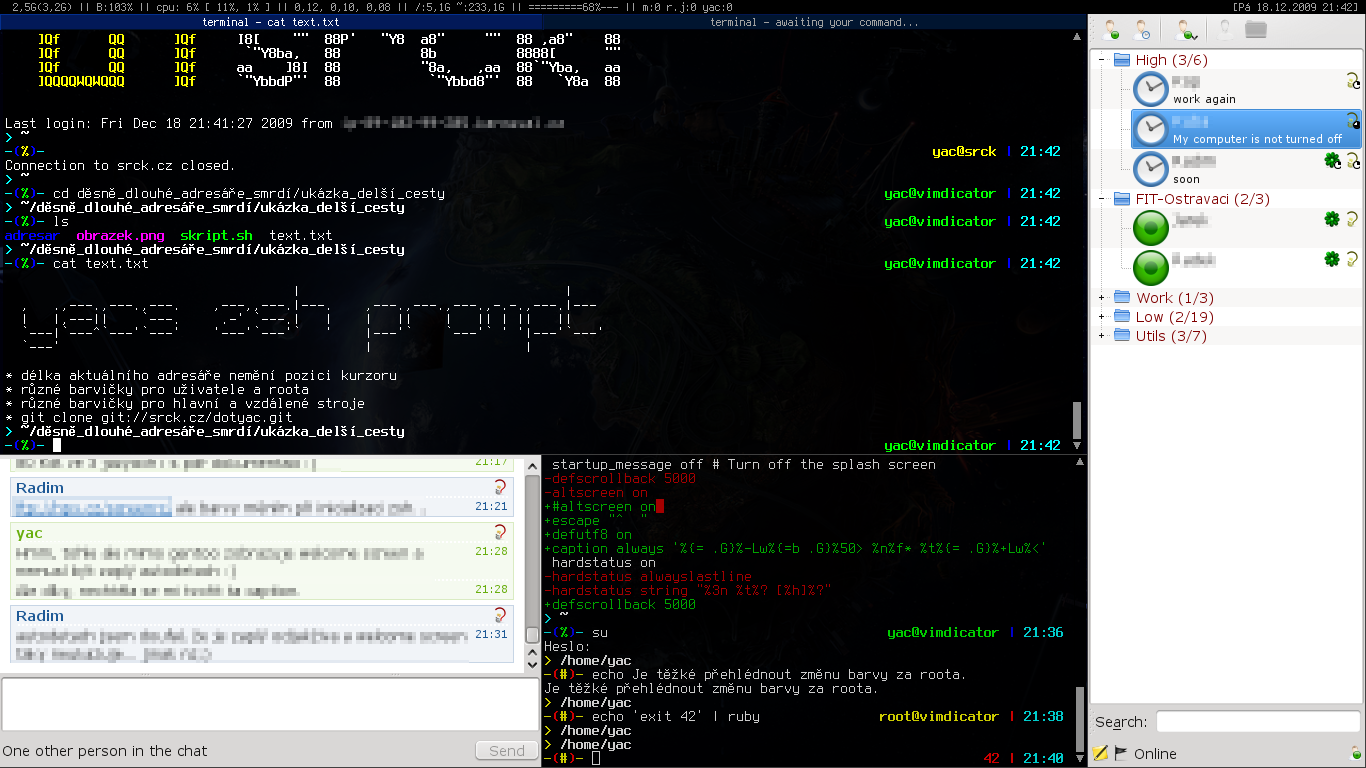1366x768 pixels.
Task: Click 'root@vimdicator' prompt text in lower terminal
Action: [x=938, y=716]
